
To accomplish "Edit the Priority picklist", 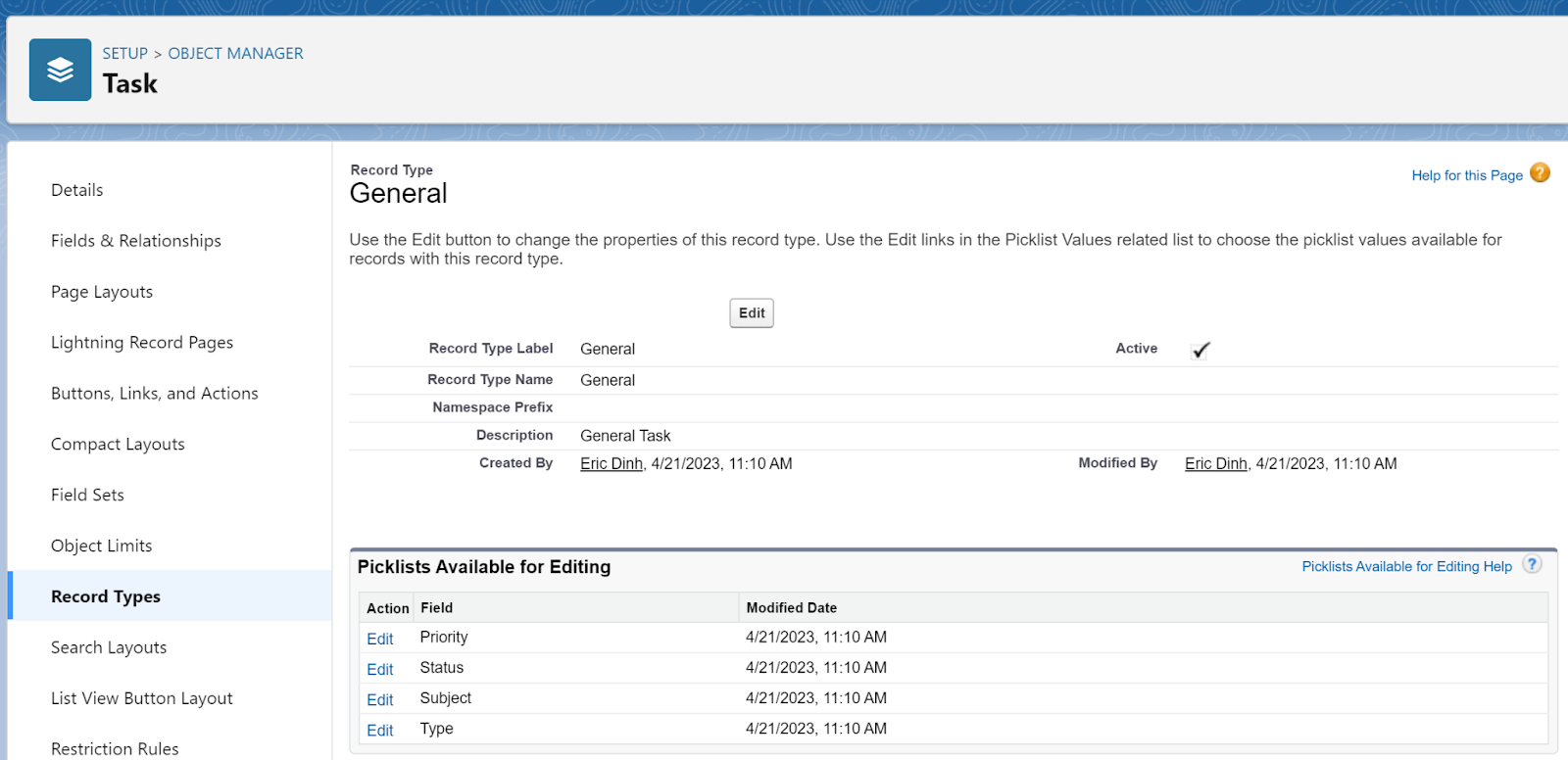I will [x=379, y=639].
